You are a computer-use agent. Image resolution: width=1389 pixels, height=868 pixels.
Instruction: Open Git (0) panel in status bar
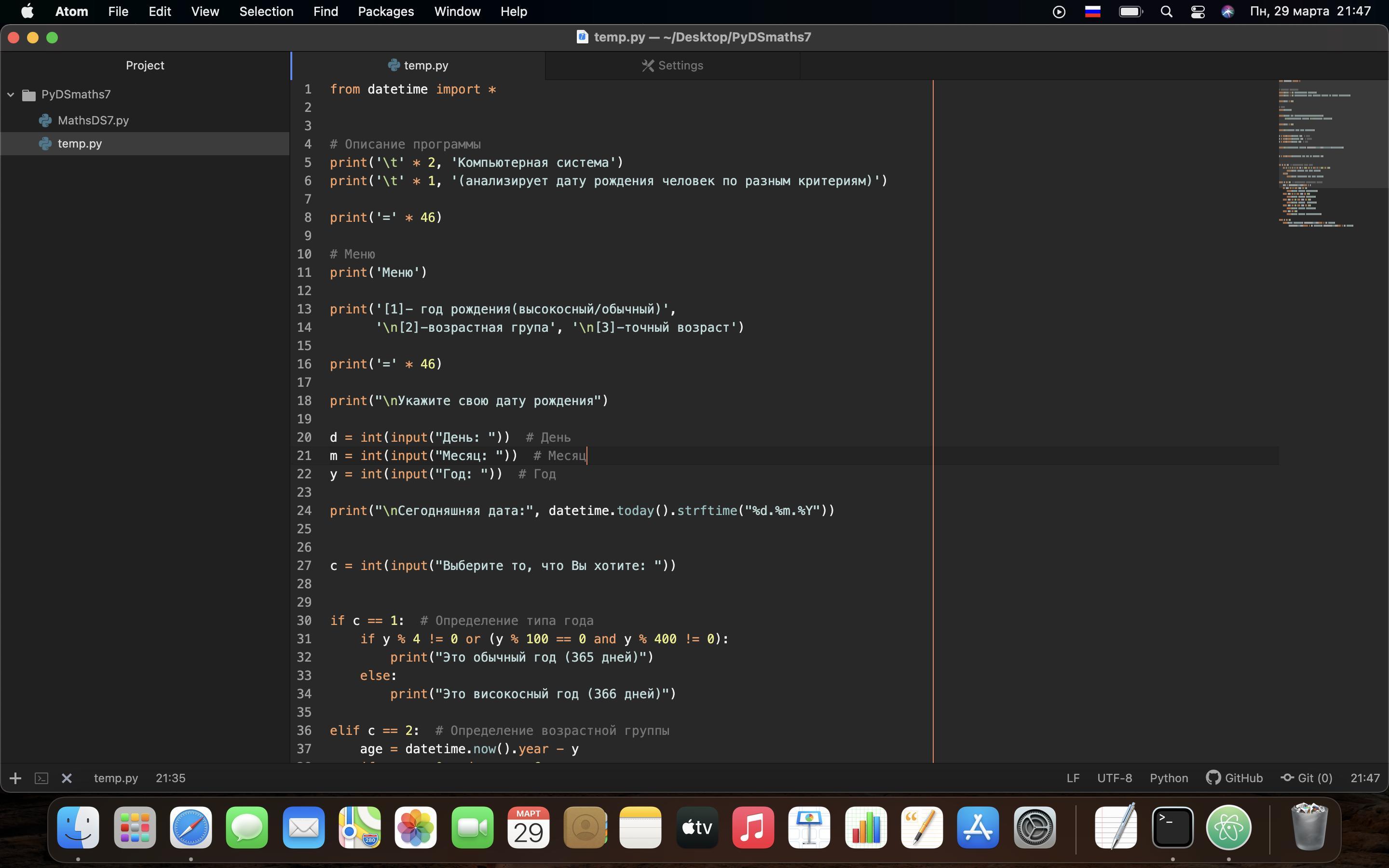point(1307,778)
